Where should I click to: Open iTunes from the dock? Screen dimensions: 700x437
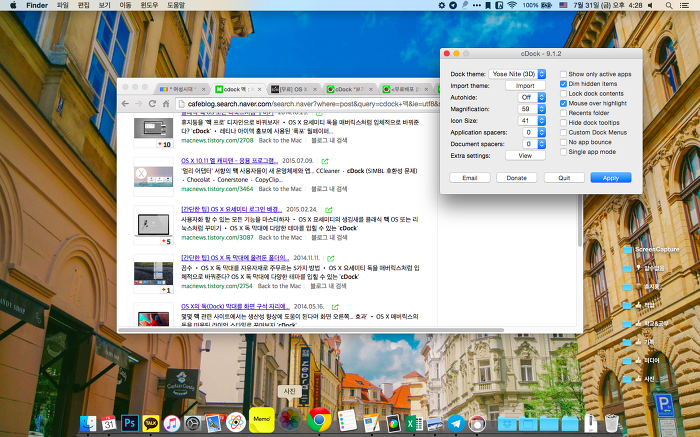pyautogui.click(x=172, y=423)
